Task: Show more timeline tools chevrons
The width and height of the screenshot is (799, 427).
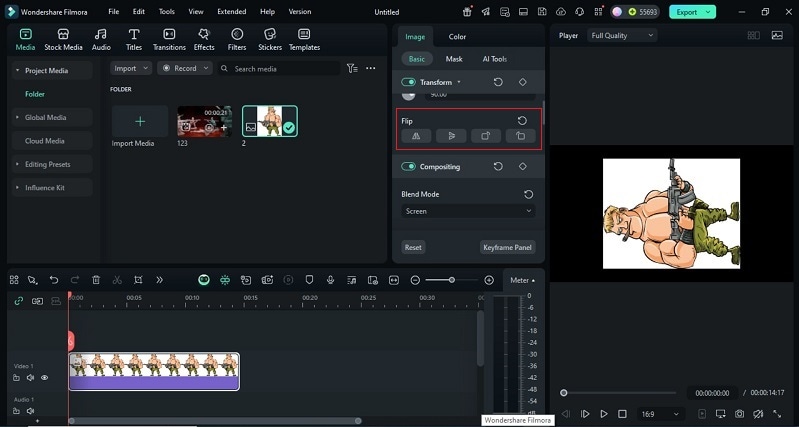Action: point(159,280)
